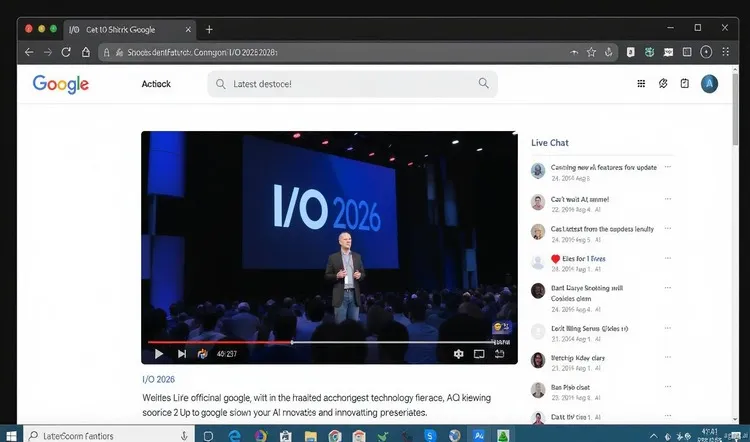Open Skype from the taskbar

[x=430, y=436]
